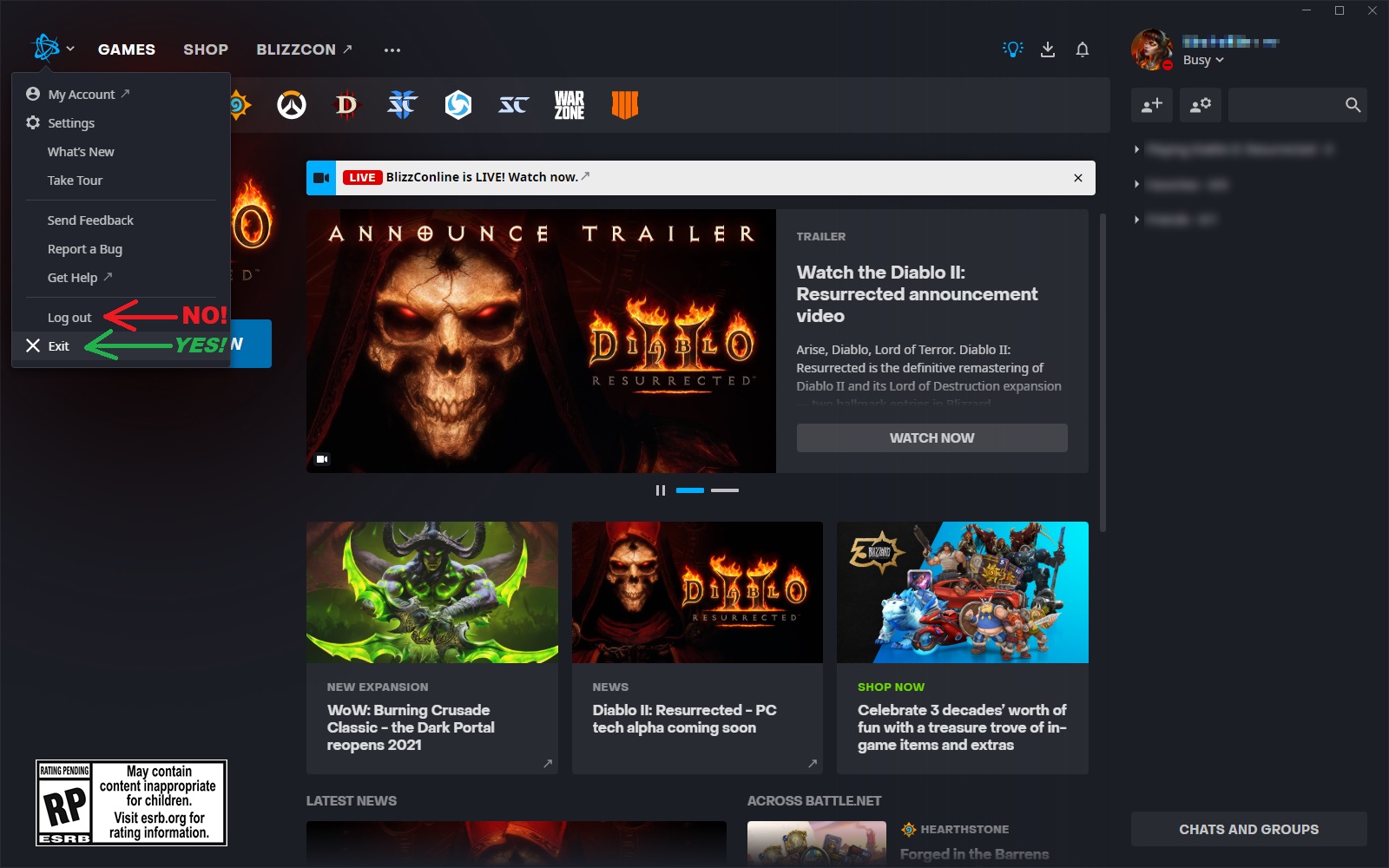Dismiss the BlizzConline live banner
Image resolution: width=1389 pixels, height=868 pixels.
1078,178
